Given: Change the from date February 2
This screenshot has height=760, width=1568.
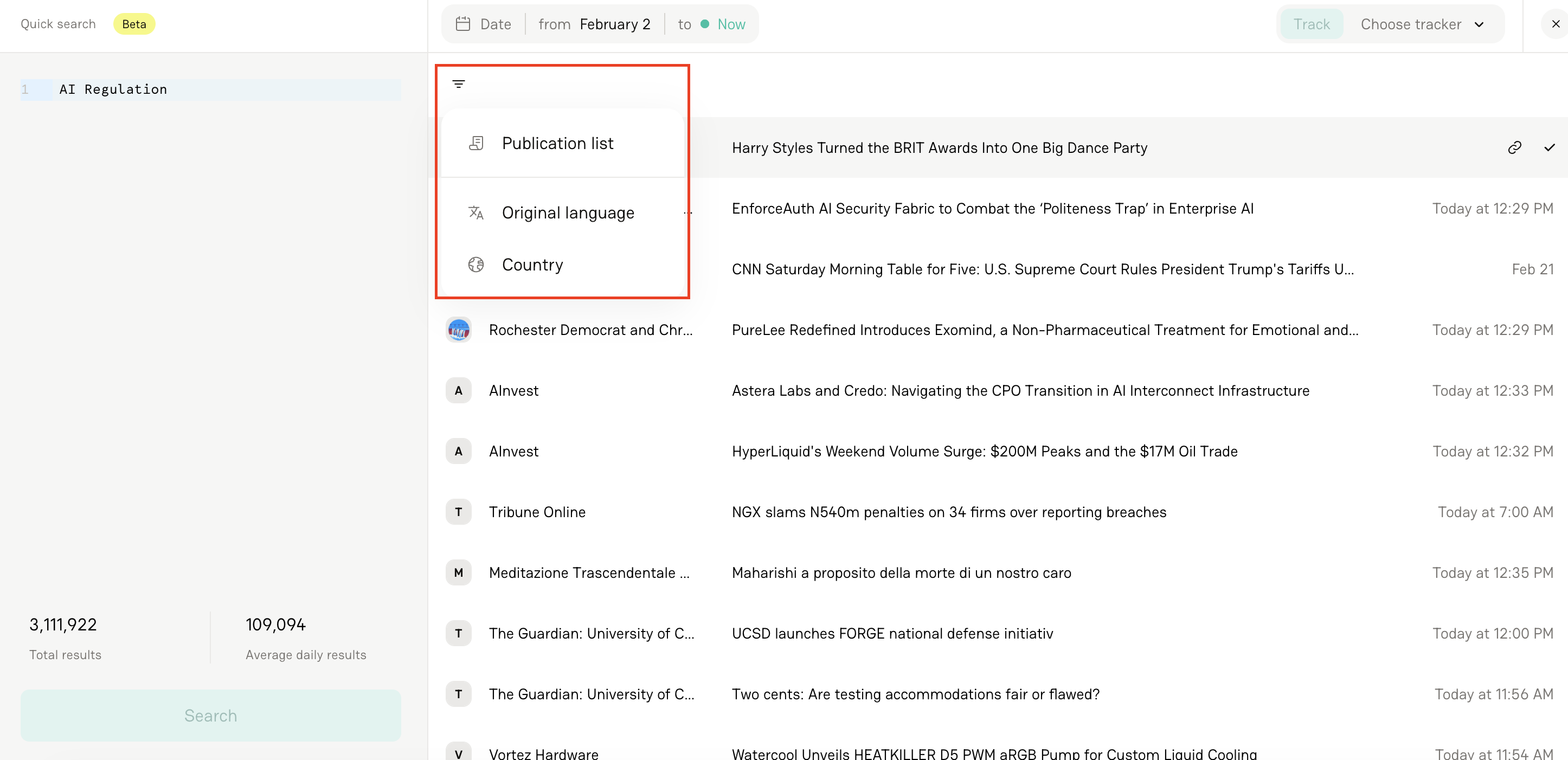Looking at the screenshot, I should coord(614,24).
